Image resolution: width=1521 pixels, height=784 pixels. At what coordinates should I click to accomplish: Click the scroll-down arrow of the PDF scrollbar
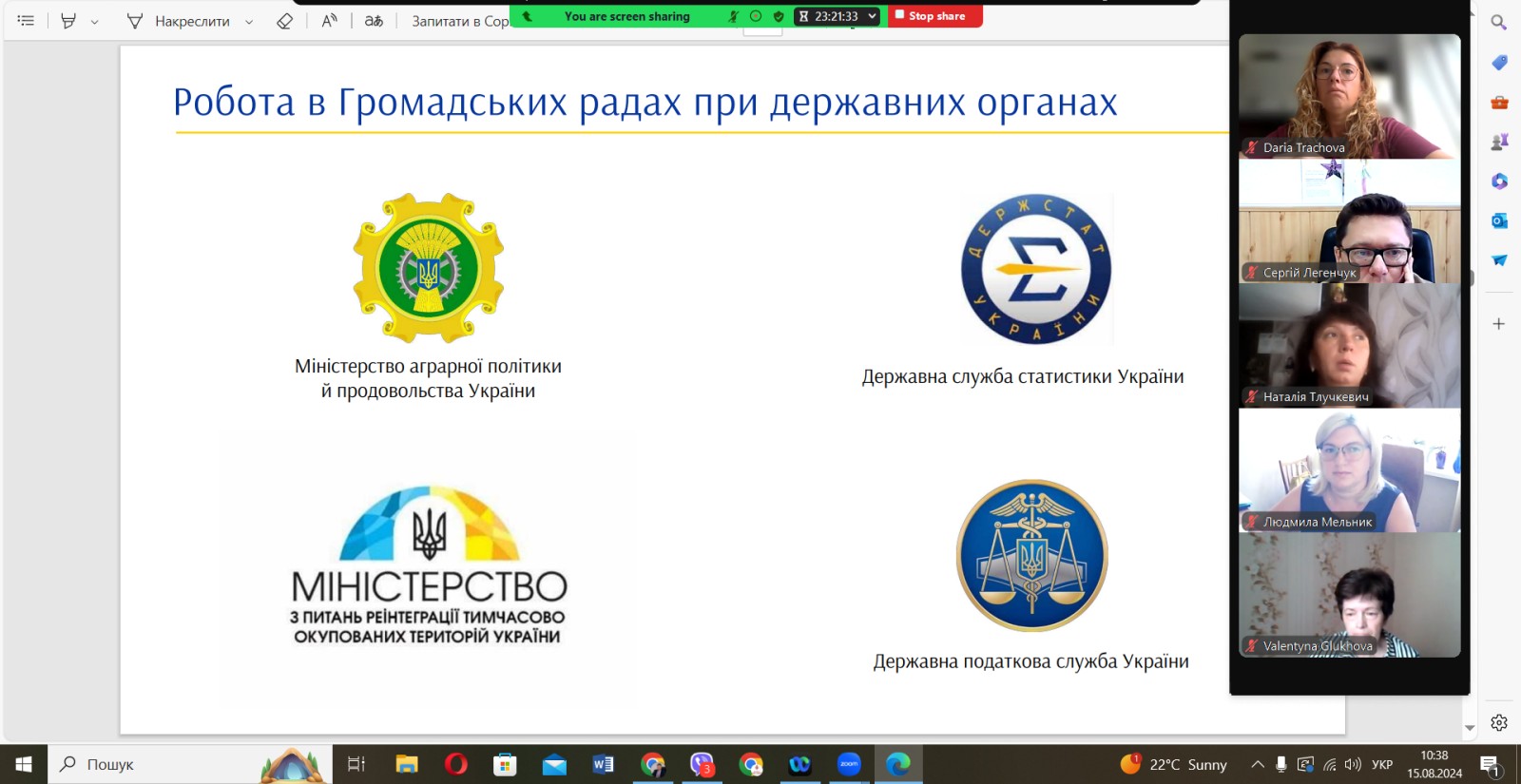pyautogui.click(x=1470, y=727)
